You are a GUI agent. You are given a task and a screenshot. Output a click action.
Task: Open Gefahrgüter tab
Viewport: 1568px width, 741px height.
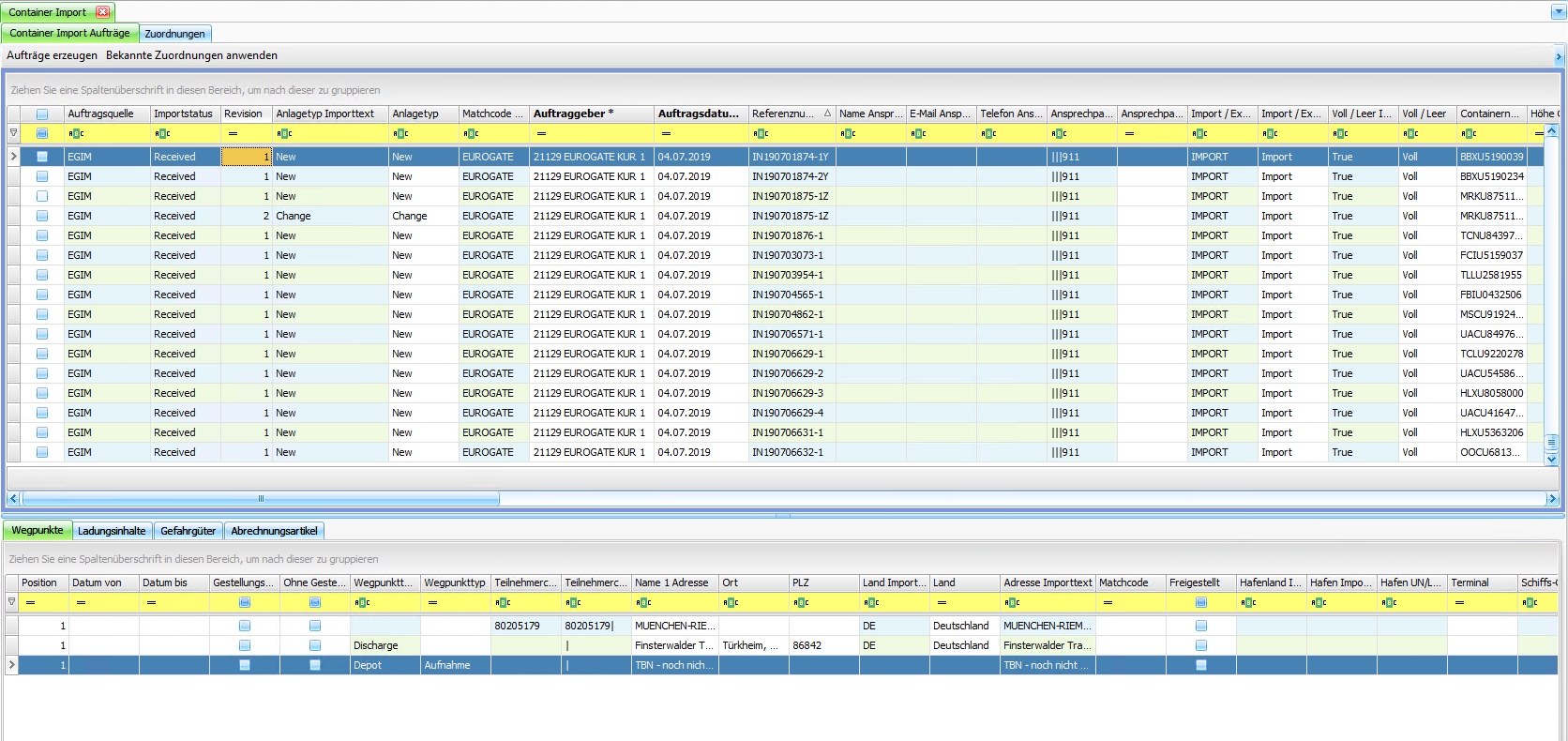tap(188, 531)
